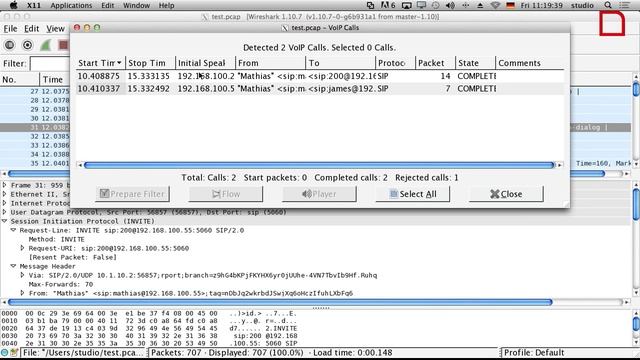Screen dimensions: 640x360
Task: Click the capture options toolbar icon
Action: click(x=27, y=45)
